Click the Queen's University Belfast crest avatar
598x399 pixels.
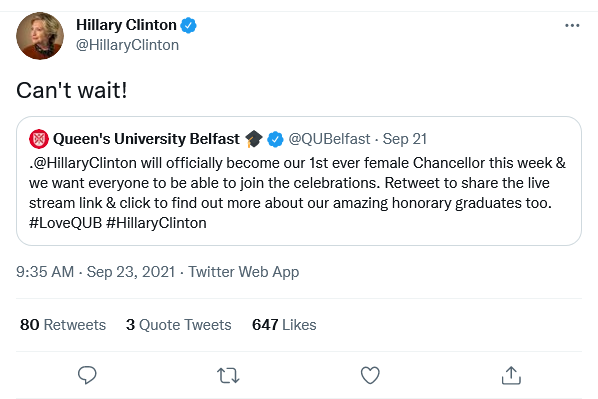[39, 139]
